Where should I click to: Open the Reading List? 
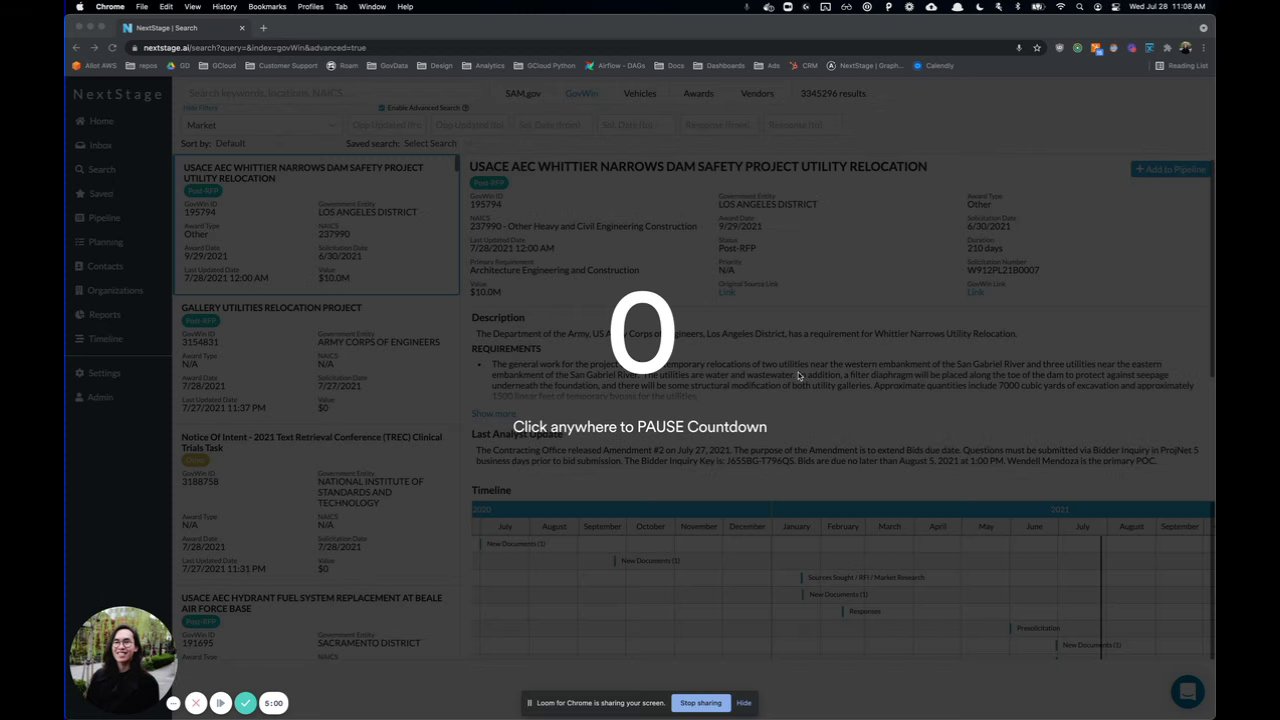coord(1181,66)
